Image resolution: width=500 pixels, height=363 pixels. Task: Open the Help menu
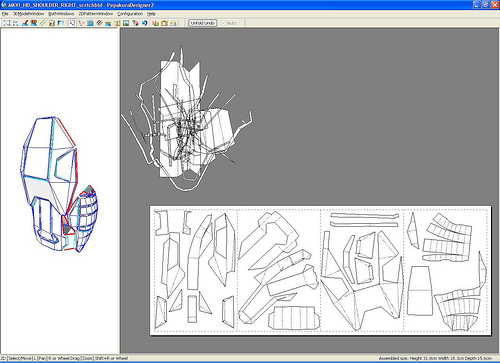point(151,14)
